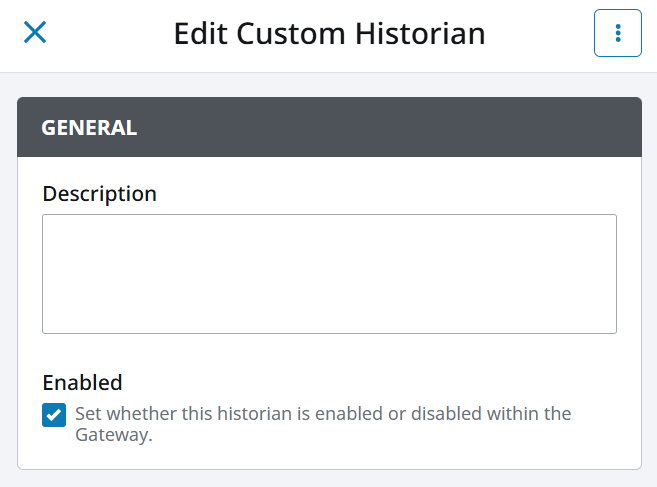
Task: Focus the Description text area
Action: (329, 273)
